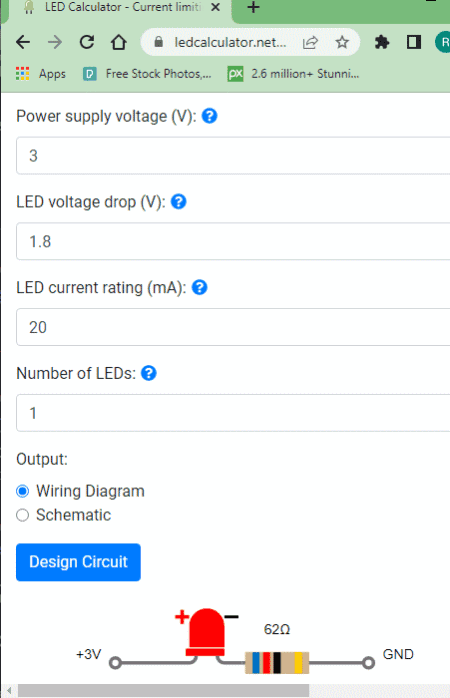This screenshot has height=698, width=450.
Task: Open help for Power supply voltage
Action: [x=209, y=116]
